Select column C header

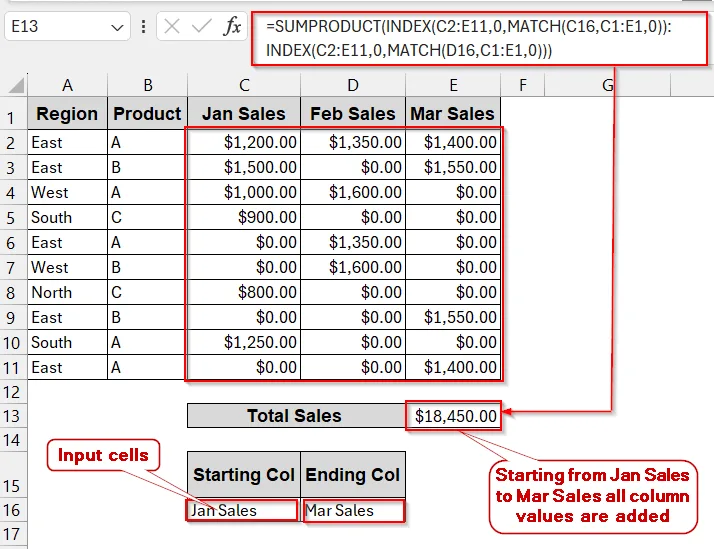(x=244, y=85)
